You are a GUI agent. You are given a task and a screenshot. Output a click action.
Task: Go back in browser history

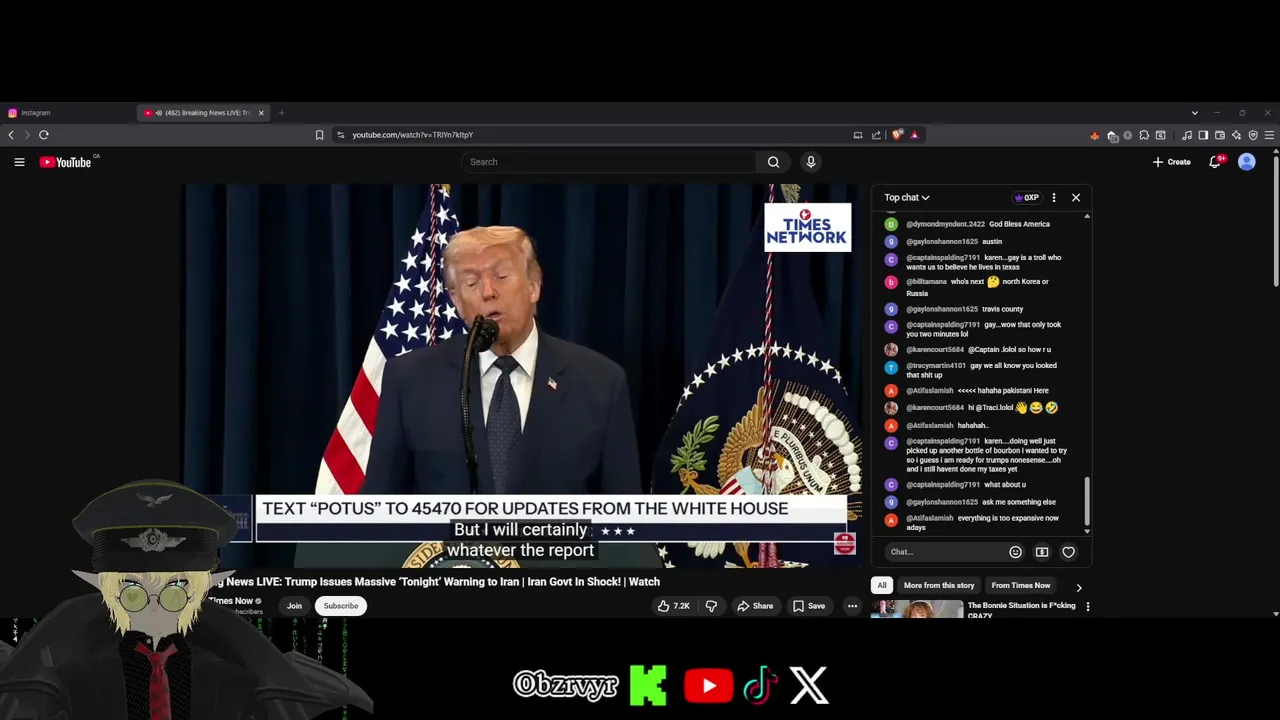(x=11, y=135)
